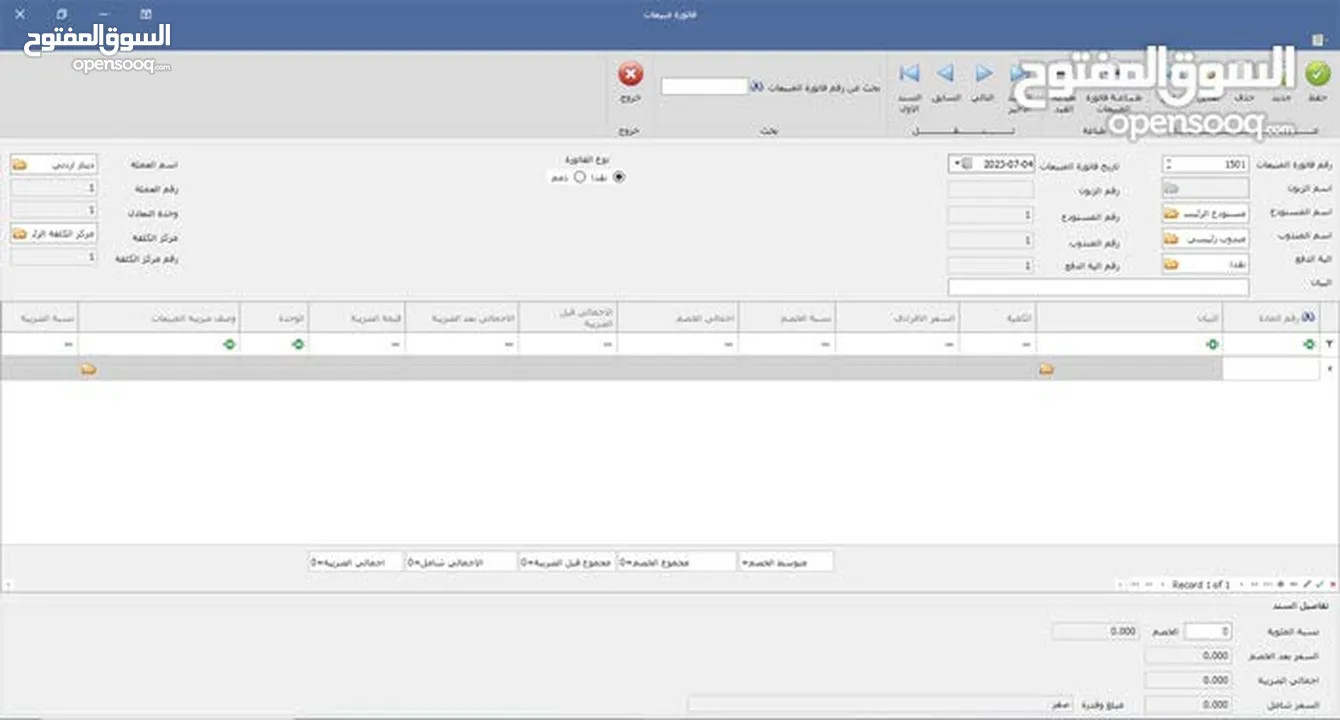This screenshot has height=720, width=1340.
Task: Open folder icon in cost center field
Action: coord(19,234)
